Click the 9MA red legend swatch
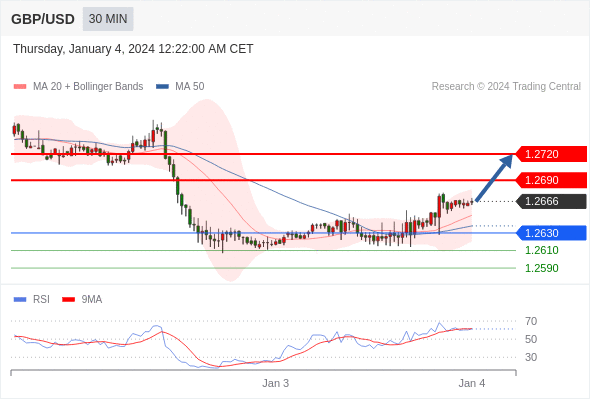This screenshot has width=590, height=400. 68,300
